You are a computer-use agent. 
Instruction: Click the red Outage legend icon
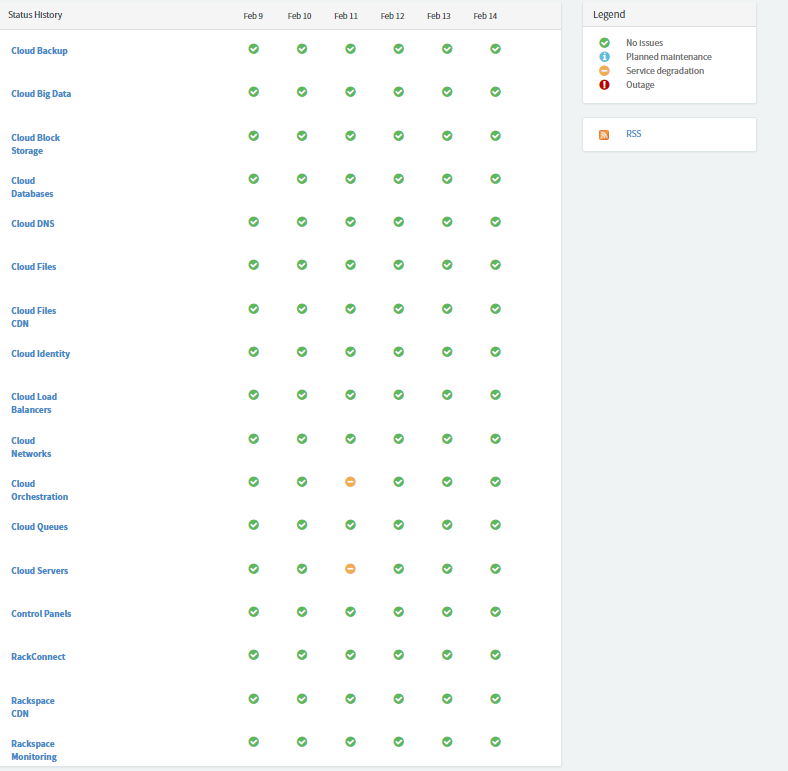pos(604,85)
